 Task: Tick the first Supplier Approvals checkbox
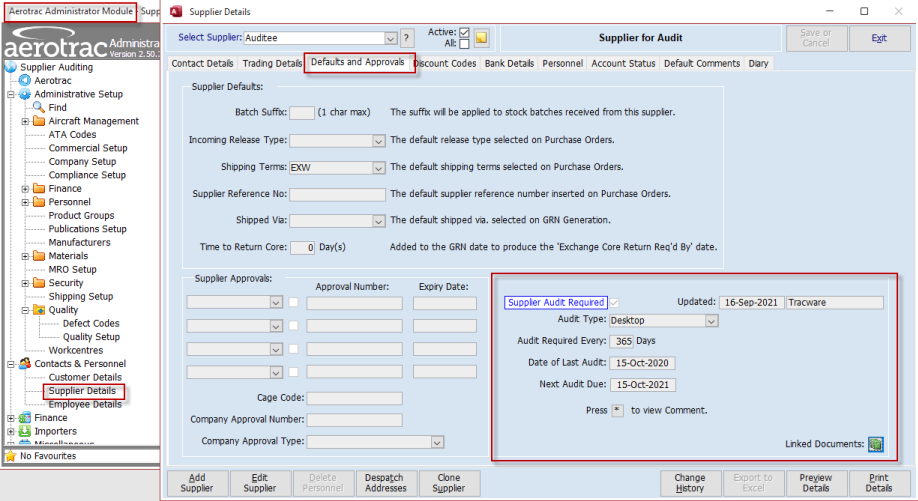point(294,302)
